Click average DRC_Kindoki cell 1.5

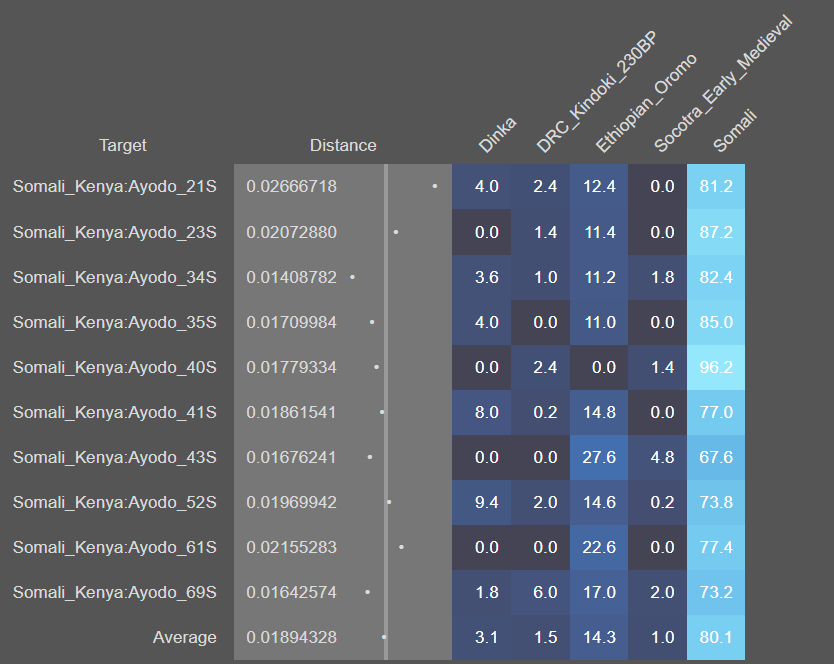click(540, 637)
